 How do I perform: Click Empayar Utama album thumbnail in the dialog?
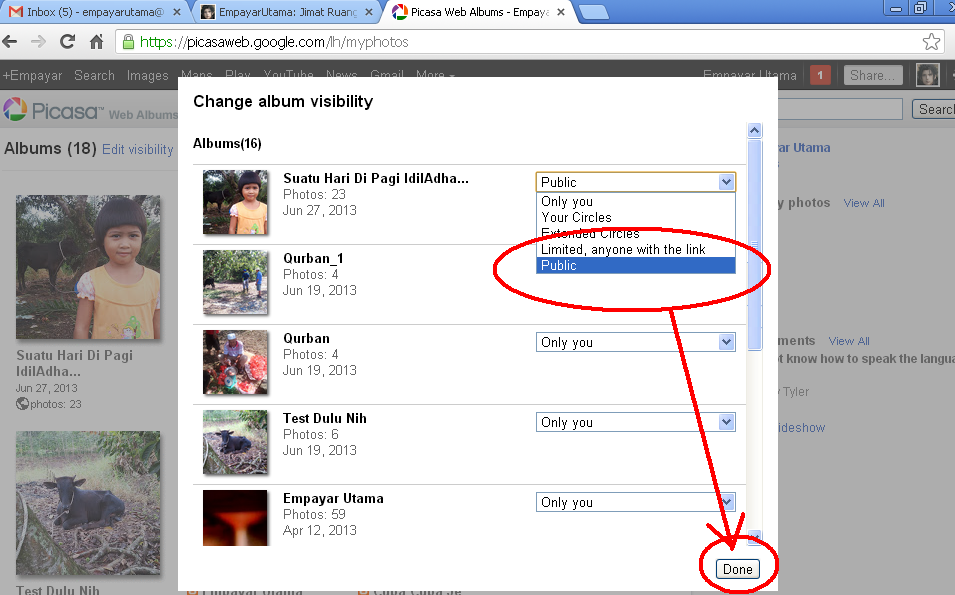(x=235, y=518)
